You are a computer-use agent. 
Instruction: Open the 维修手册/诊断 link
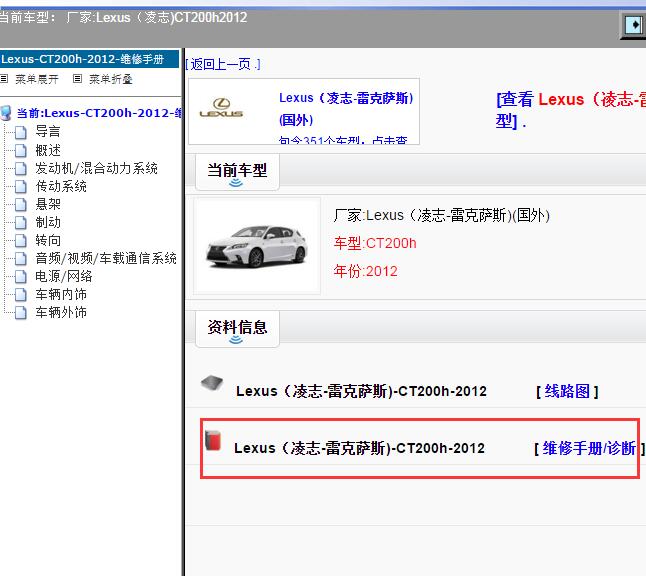pos(589,448)
